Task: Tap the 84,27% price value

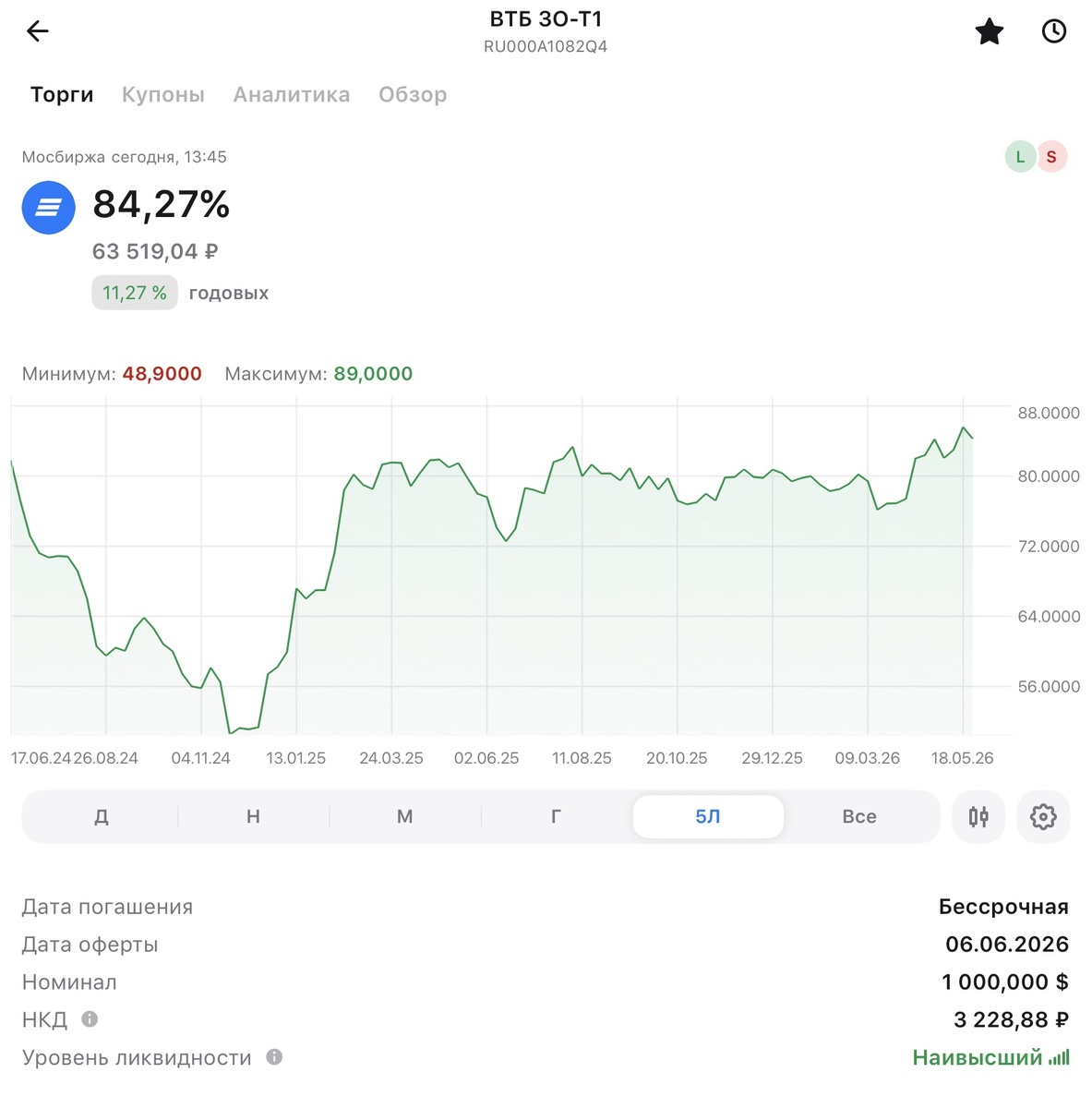Action: click(x=162, y=204)
